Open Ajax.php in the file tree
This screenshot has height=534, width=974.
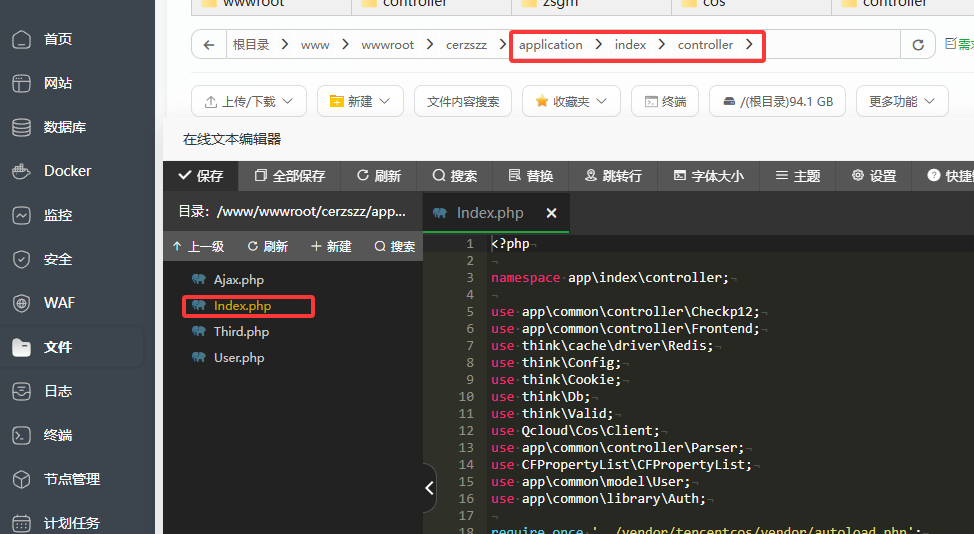pos(238,280)
